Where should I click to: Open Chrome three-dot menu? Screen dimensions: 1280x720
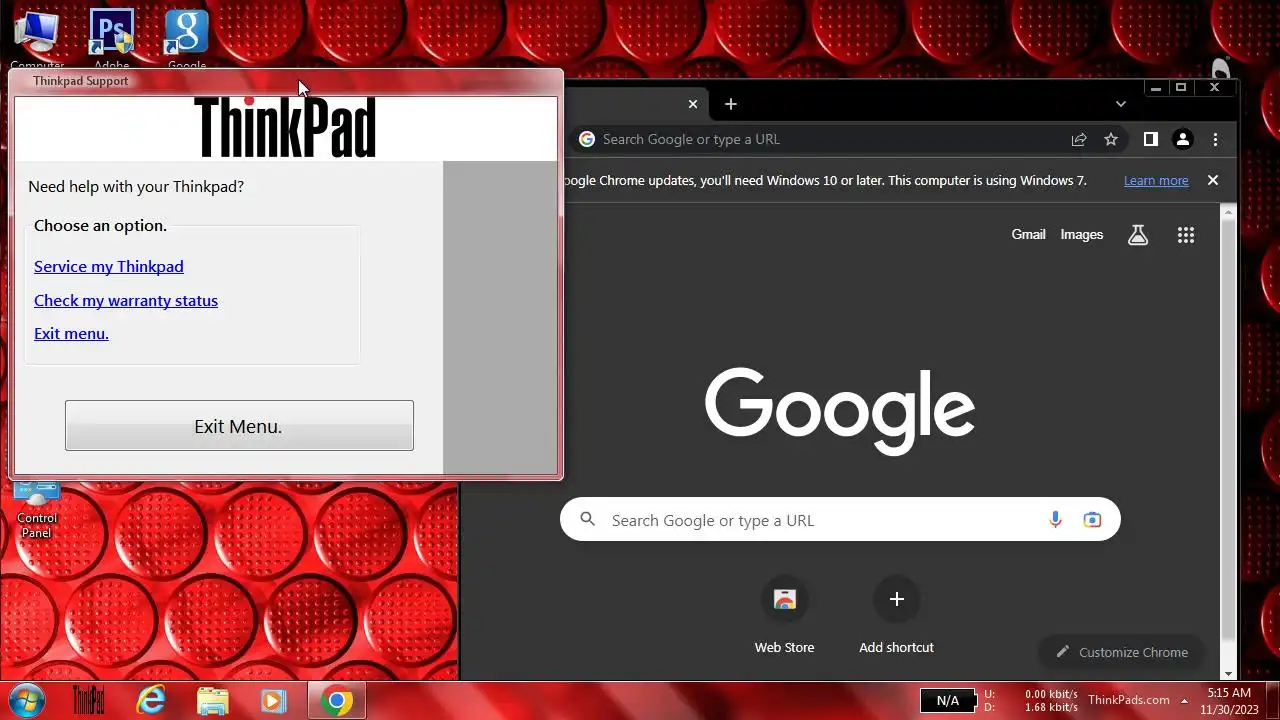pyautogui.click(x=1215, y=140)
